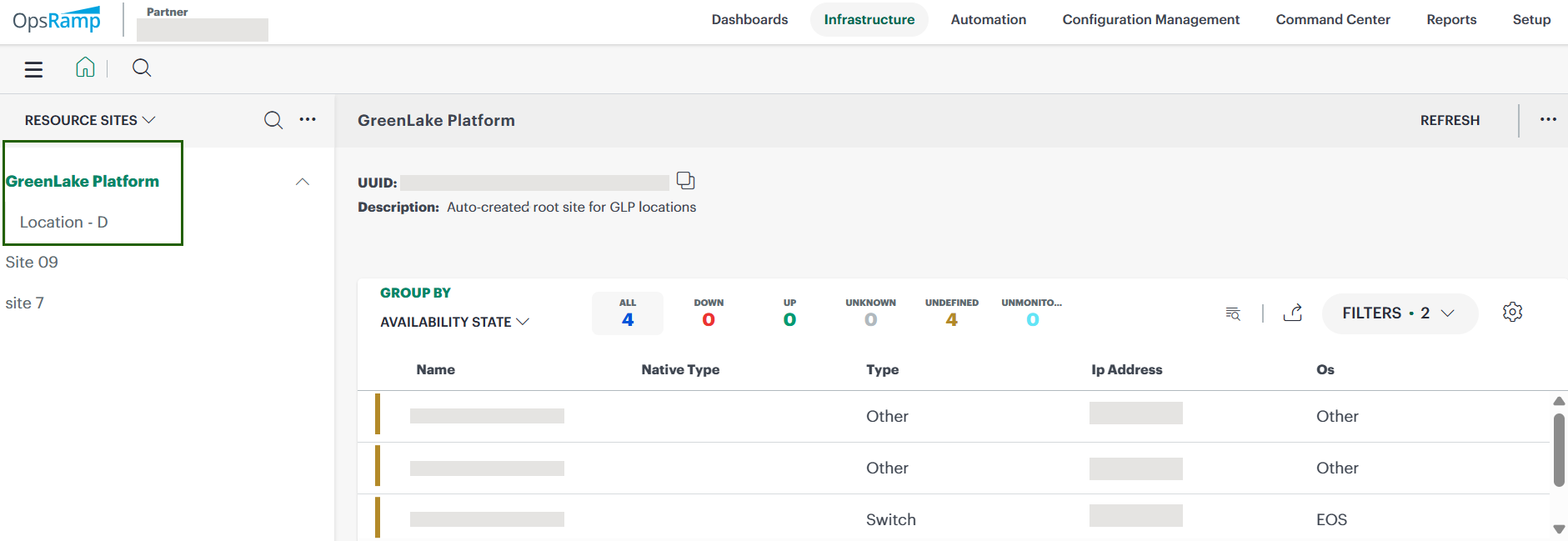
Task: Filter by ALL count 4
Action: coord(628,313)
